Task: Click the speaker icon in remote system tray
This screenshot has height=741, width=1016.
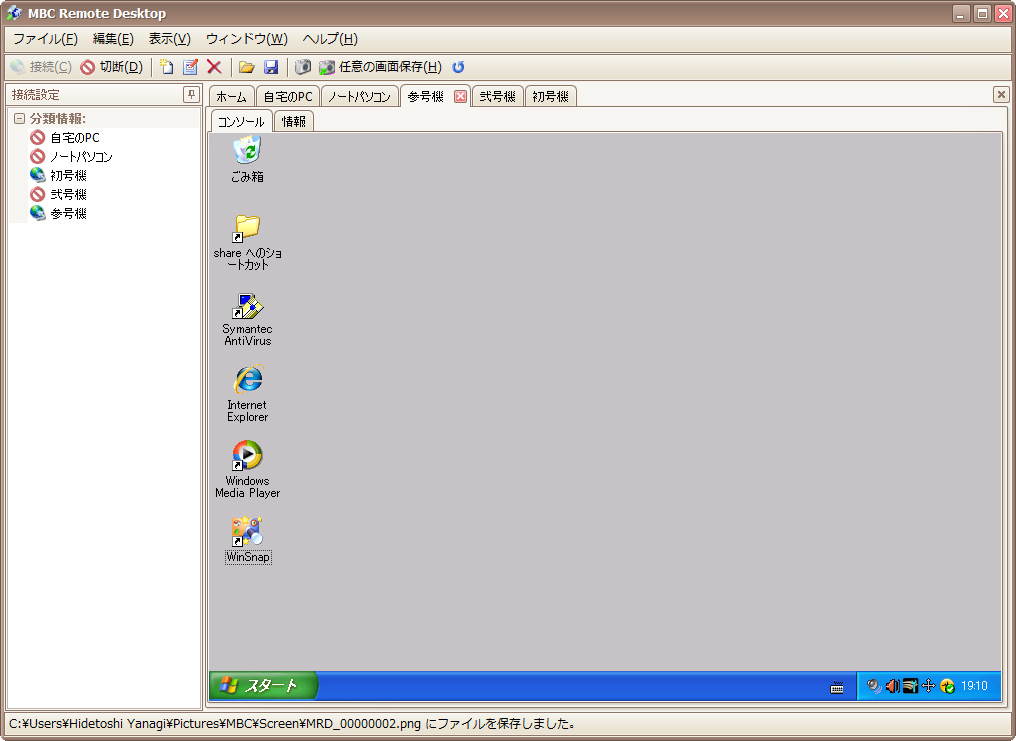Action: click(x=892, y=685)
